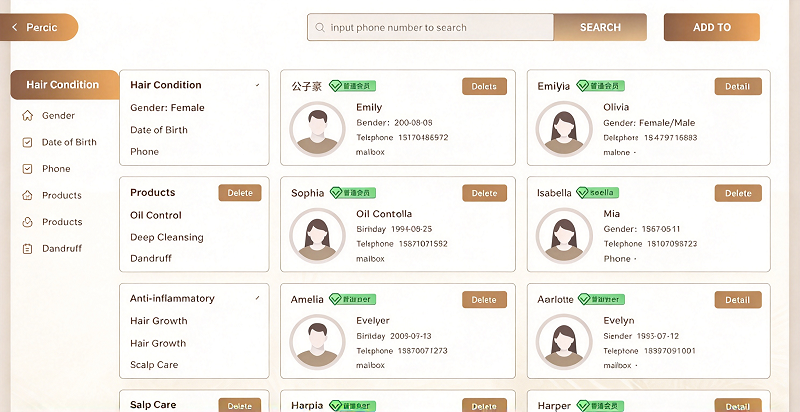This screenshot has width=800, height=412.
Task: Click the SEARCH button
Action: tap(600, 28)
